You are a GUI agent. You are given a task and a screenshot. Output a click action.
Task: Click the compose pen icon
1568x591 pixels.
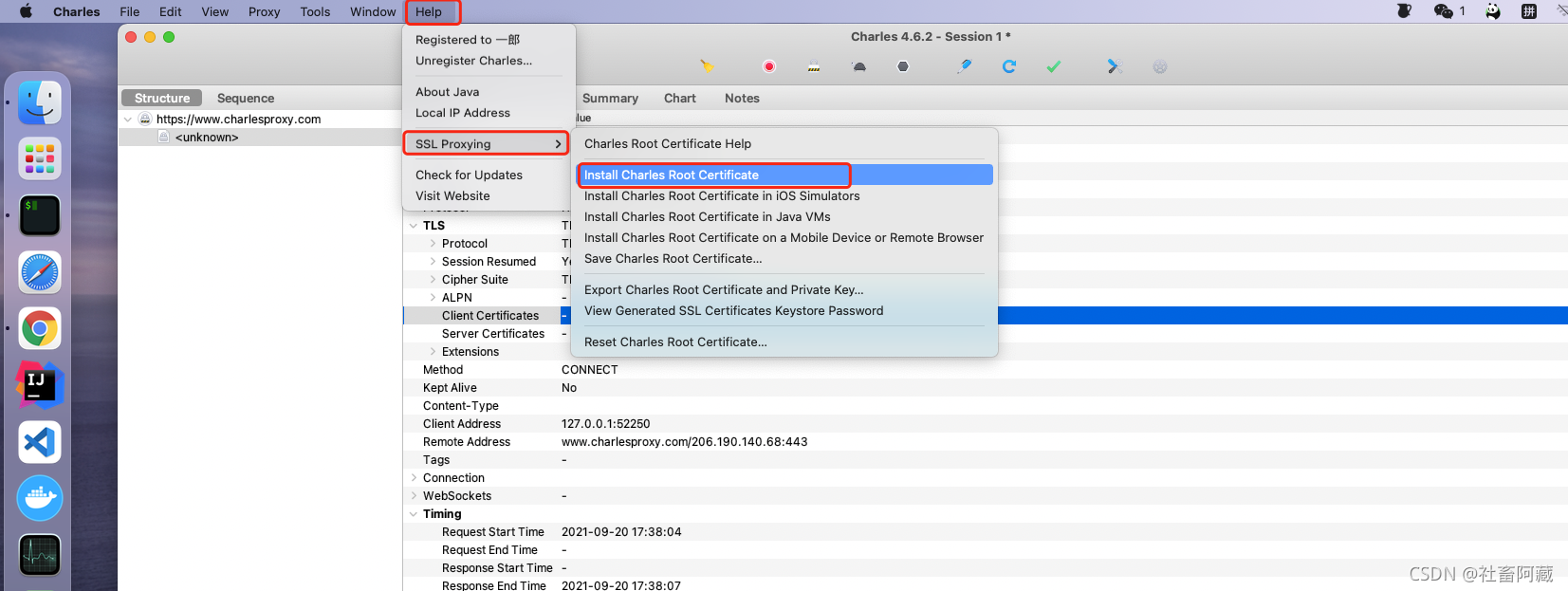[965, 66]
